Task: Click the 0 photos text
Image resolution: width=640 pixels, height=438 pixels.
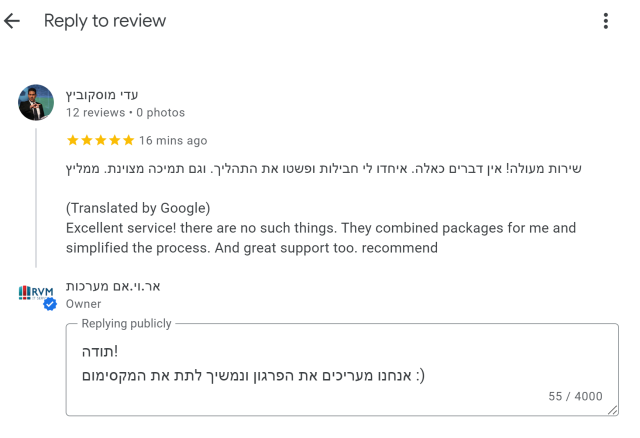Action: [160, 113]
